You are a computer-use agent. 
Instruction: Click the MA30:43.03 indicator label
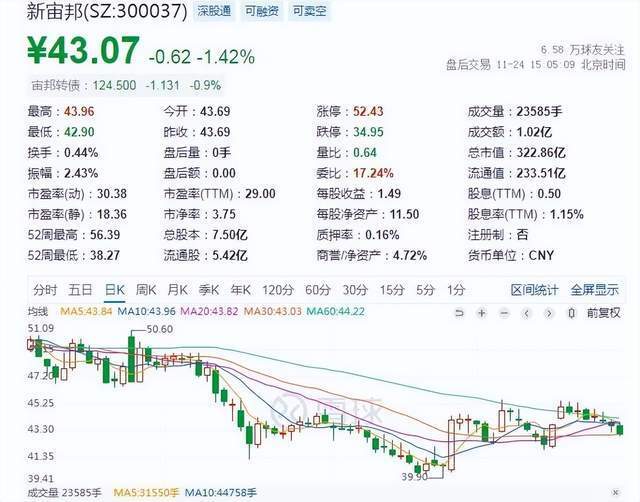(273, 312)
